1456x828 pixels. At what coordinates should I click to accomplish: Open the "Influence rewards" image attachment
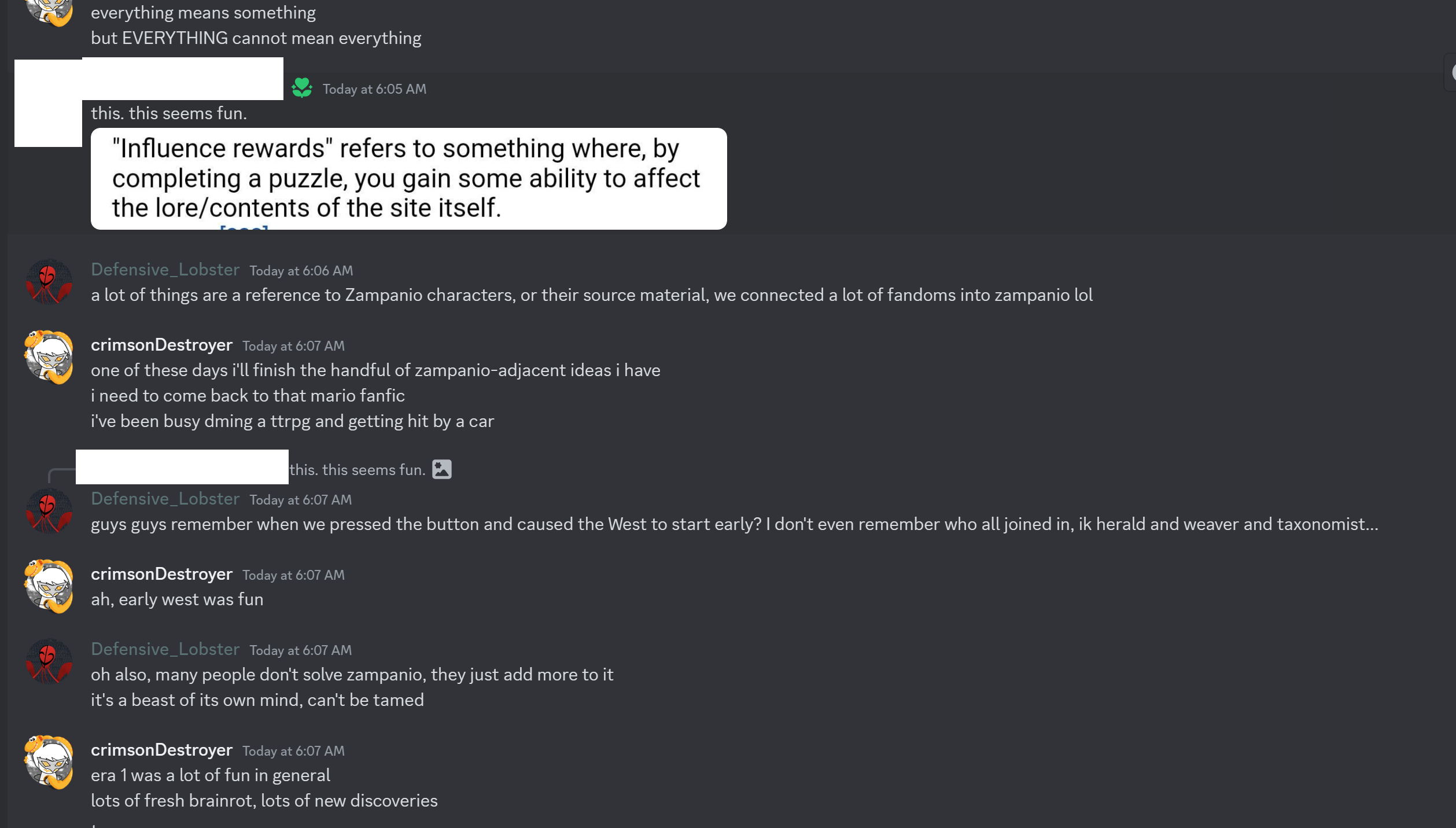[408, 179]
